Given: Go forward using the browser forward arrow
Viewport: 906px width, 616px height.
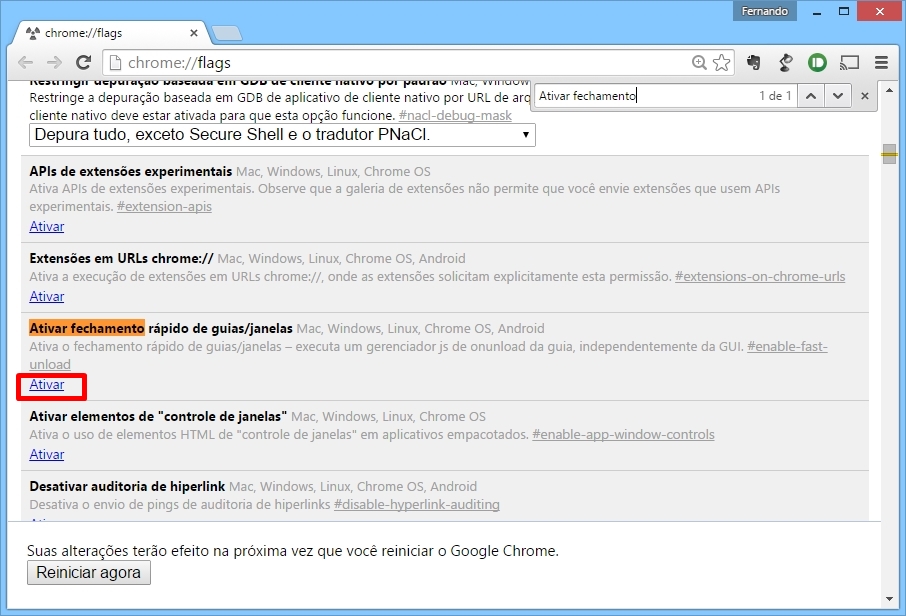Looking at the screenshot, I should coord(54,62).
